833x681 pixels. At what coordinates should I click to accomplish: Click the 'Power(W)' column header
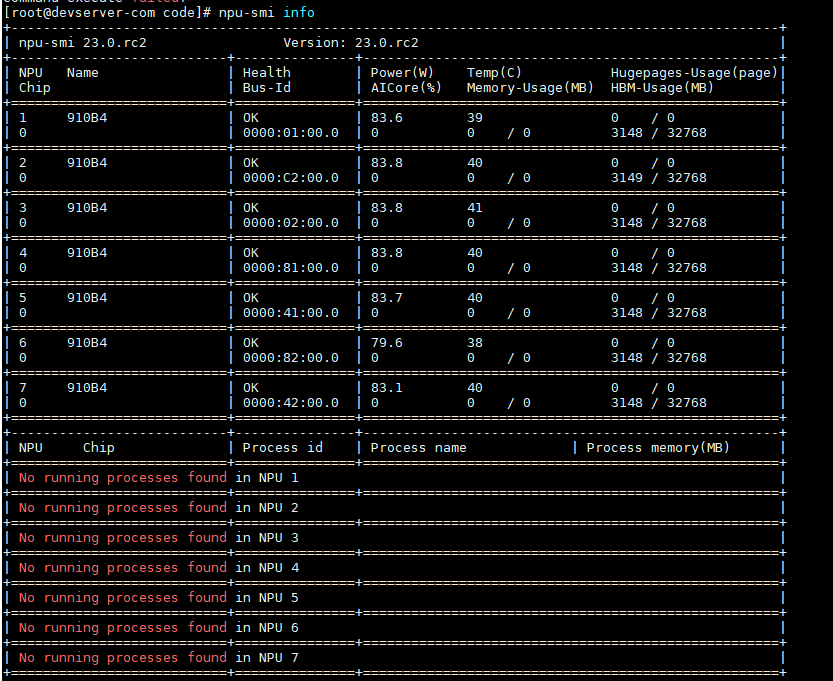pyautogui.click(x=402, y=73)
